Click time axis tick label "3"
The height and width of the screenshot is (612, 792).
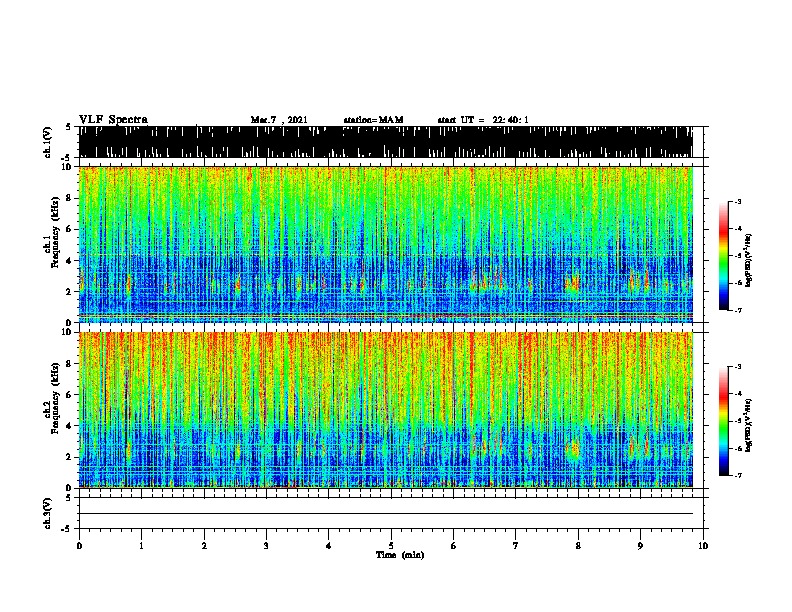[x=266, y=546]
